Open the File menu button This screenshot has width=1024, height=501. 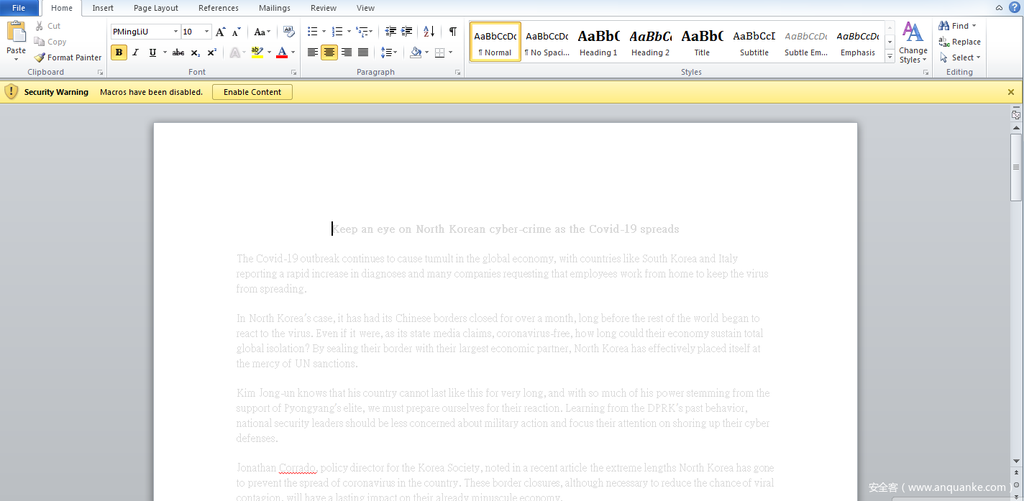(x=19, y=8)
